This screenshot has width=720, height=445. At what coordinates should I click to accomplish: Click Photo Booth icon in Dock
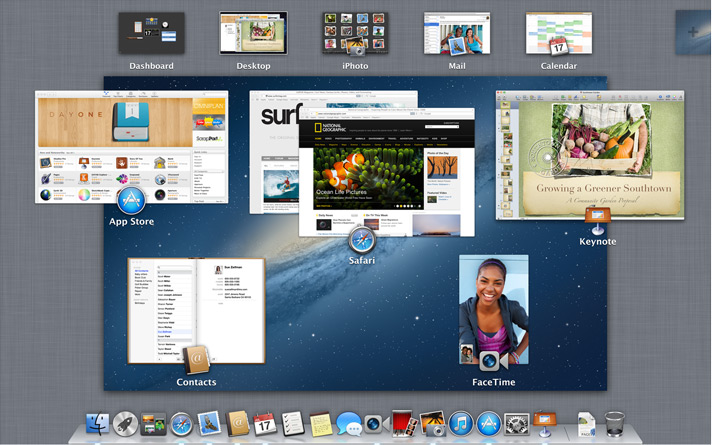click(403, 425)
